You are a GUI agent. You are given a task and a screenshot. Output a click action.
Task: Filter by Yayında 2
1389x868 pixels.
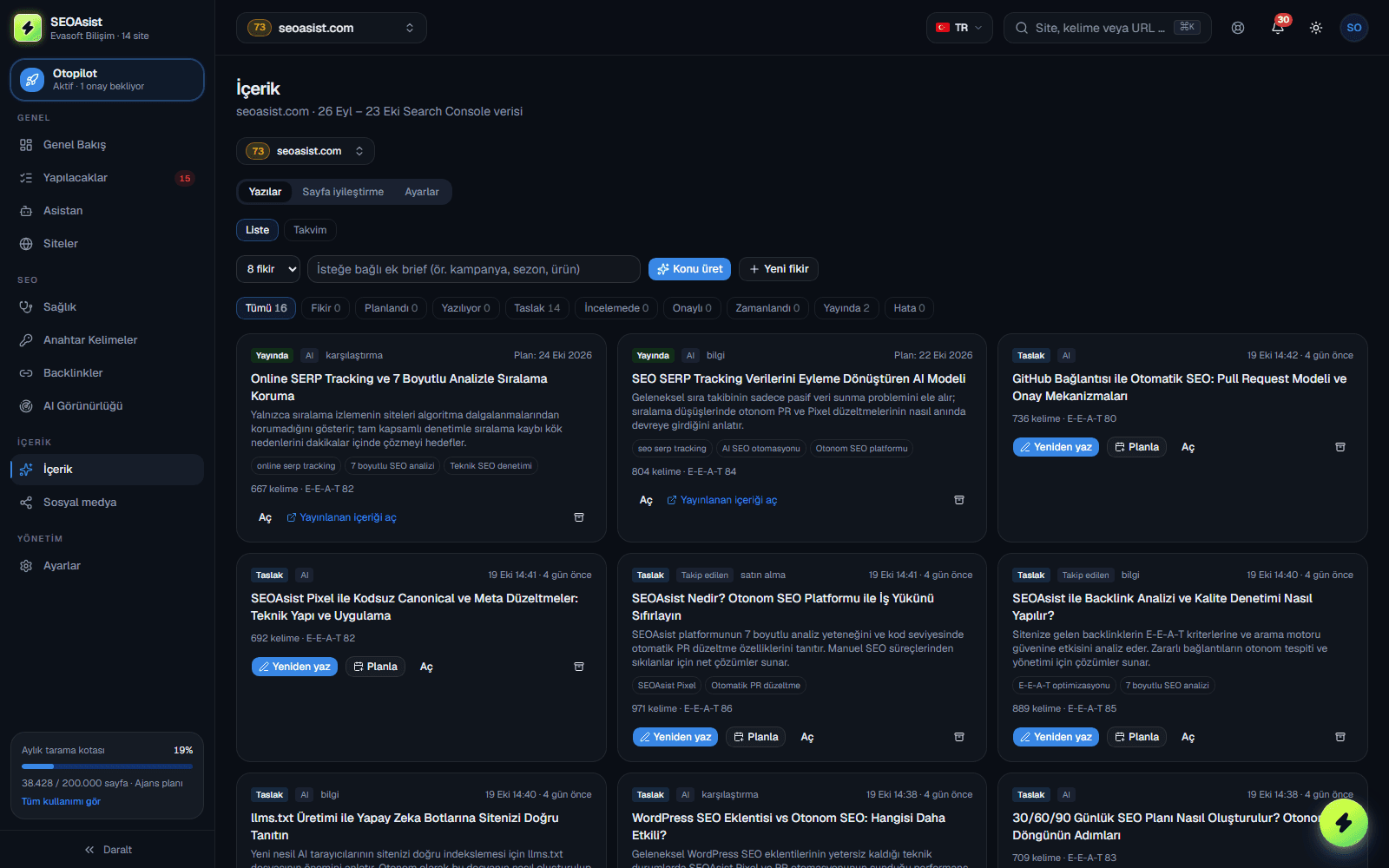[846, 308]
